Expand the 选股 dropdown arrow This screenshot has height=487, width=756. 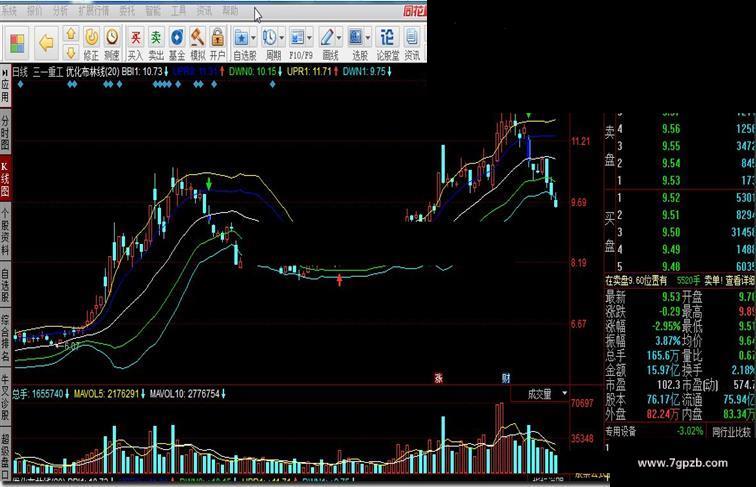tap(368, 38)
